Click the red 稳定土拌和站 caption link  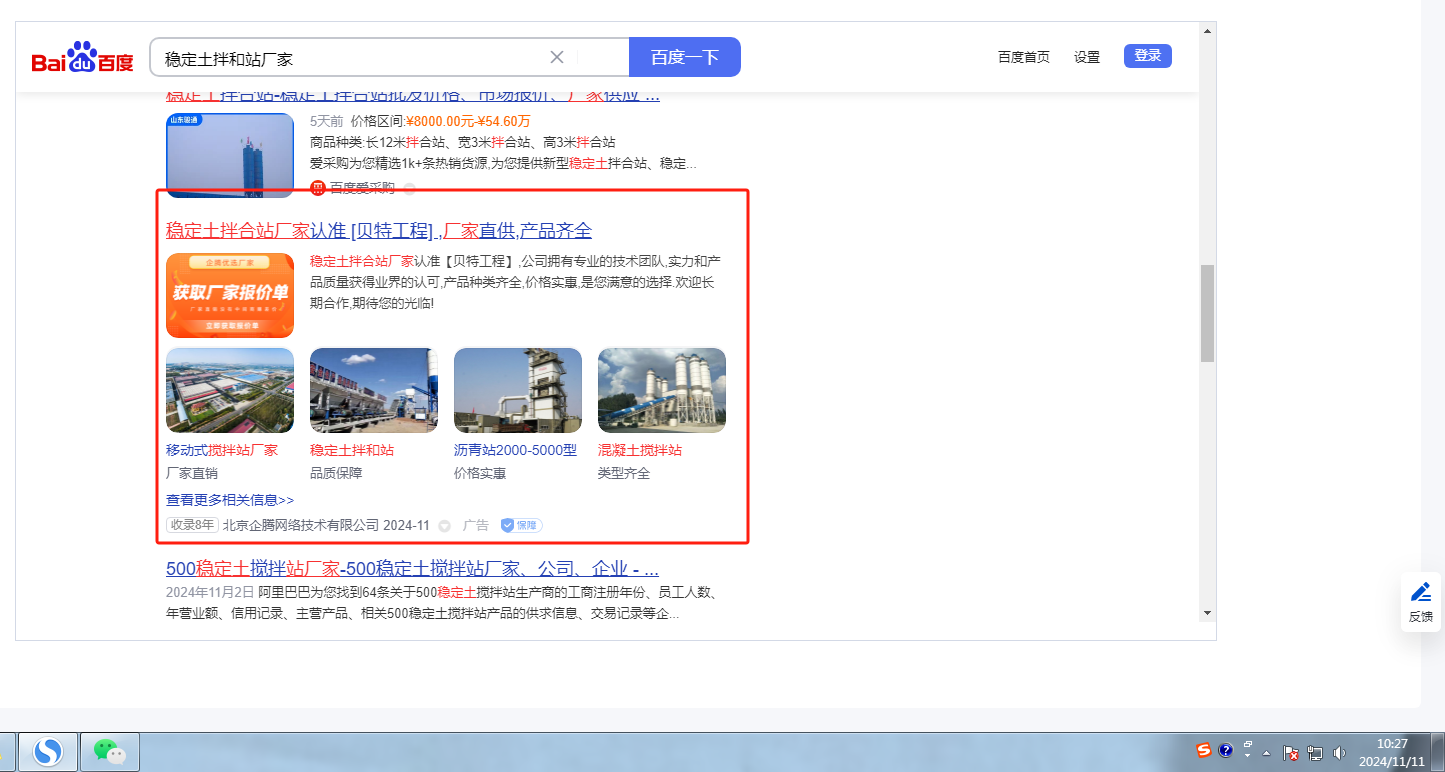point(352,450)
